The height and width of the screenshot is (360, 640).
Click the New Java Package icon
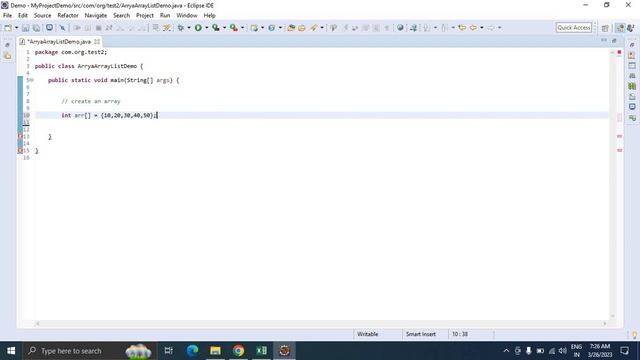[x=254, y=28]
